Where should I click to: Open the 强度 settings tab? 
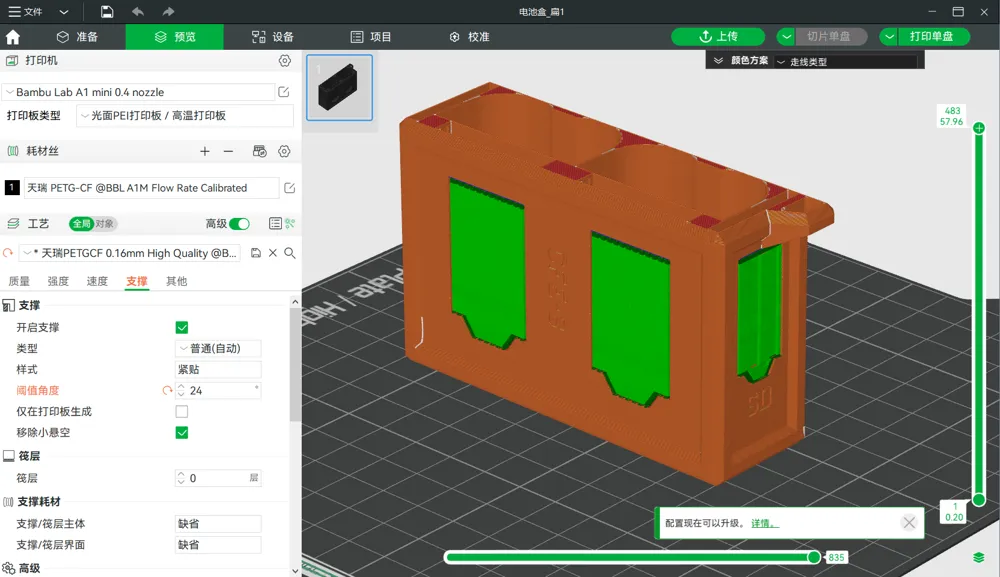pyautogui.click(x=58, y=281)
